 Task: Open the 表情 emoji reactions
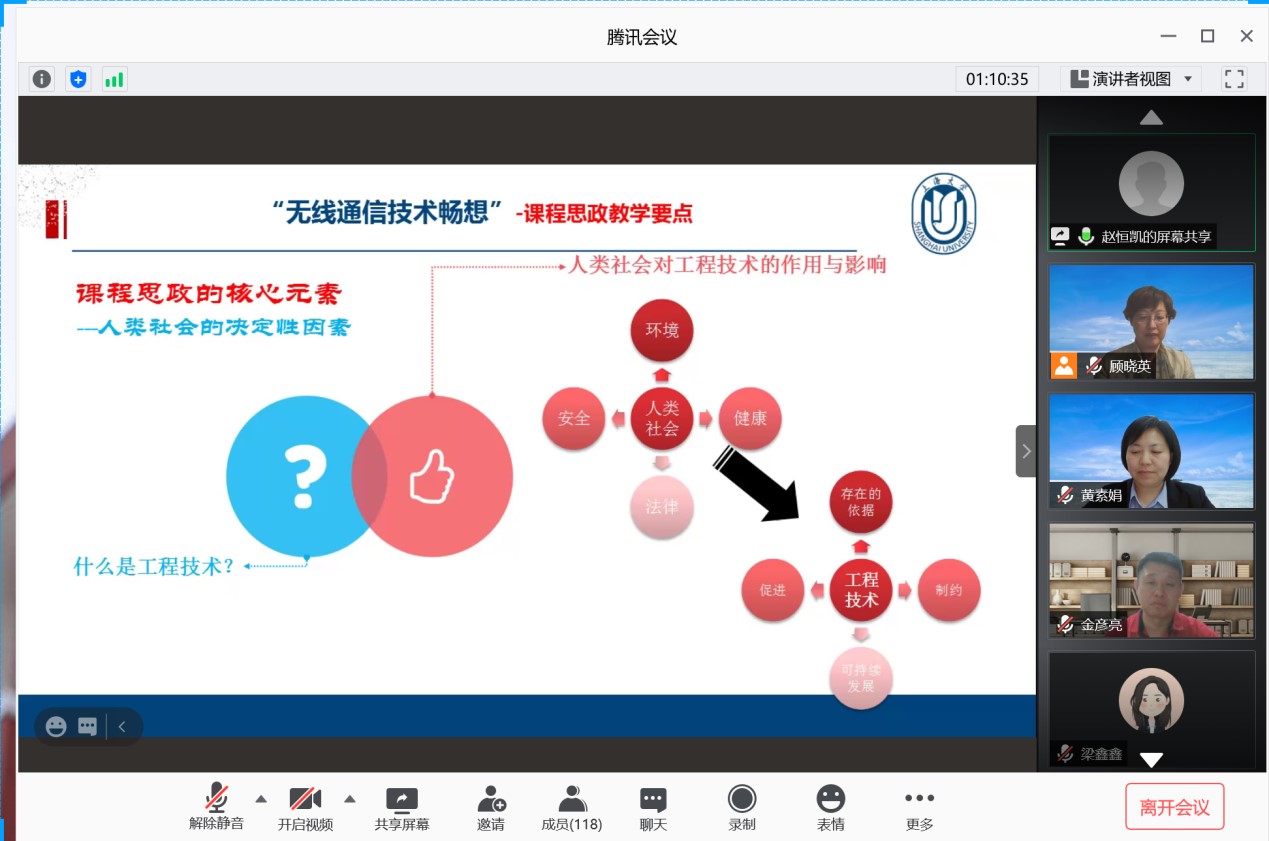(830, 808)
